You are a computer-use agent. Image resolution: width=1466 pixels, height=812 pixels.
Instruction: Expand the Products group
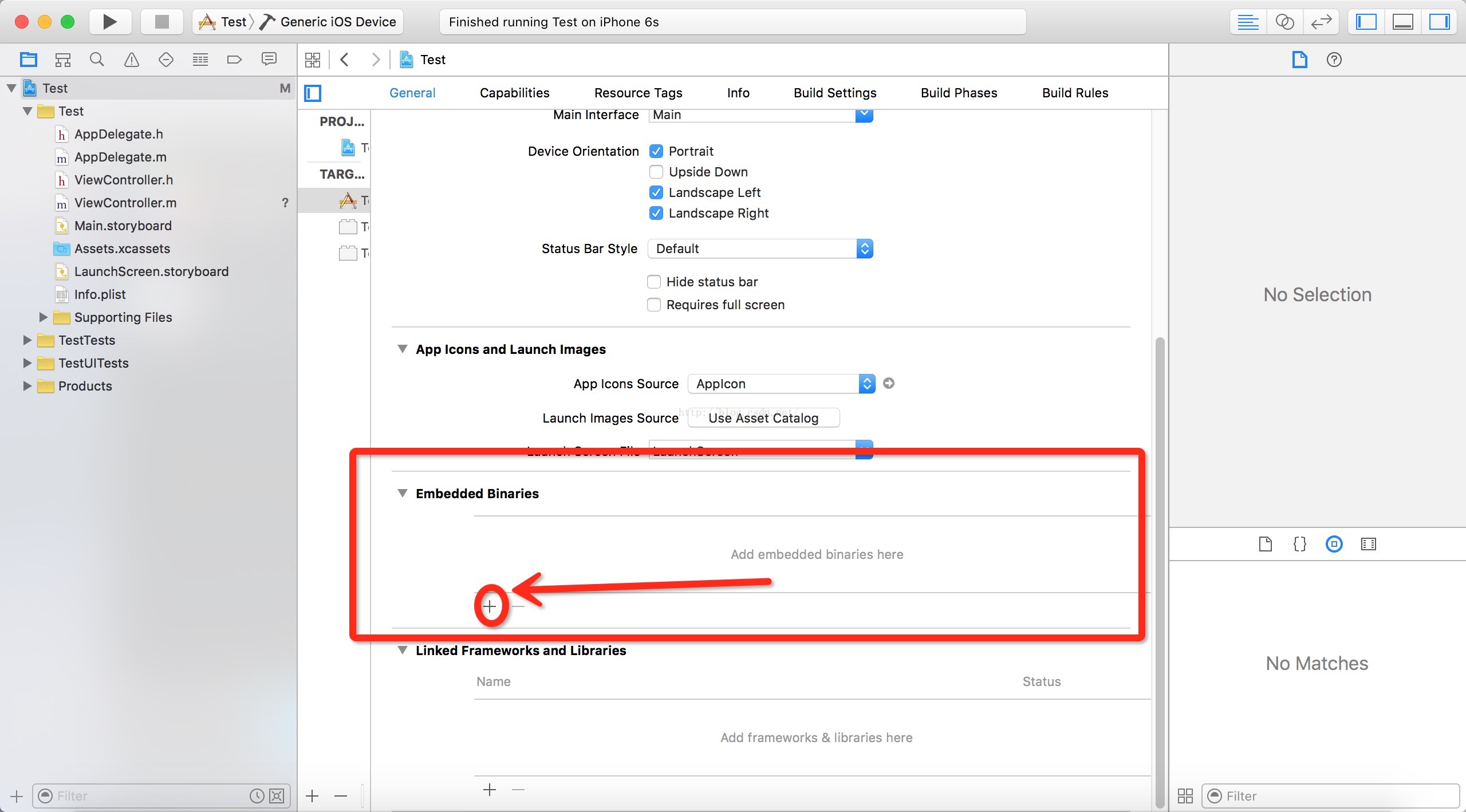27,385
